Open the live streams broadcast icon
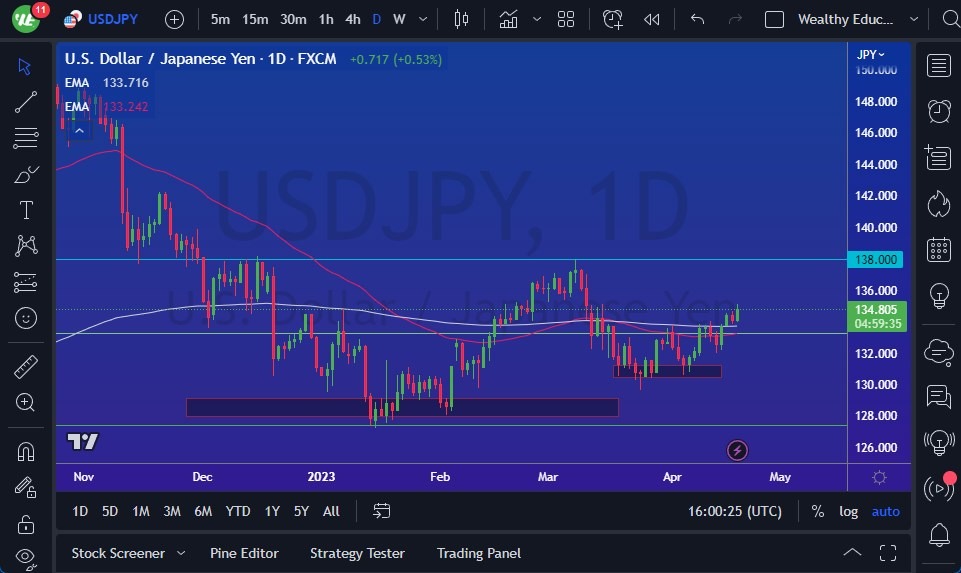Image resolution: width=961 pixels, height=573 pixels. pos(939,488)
